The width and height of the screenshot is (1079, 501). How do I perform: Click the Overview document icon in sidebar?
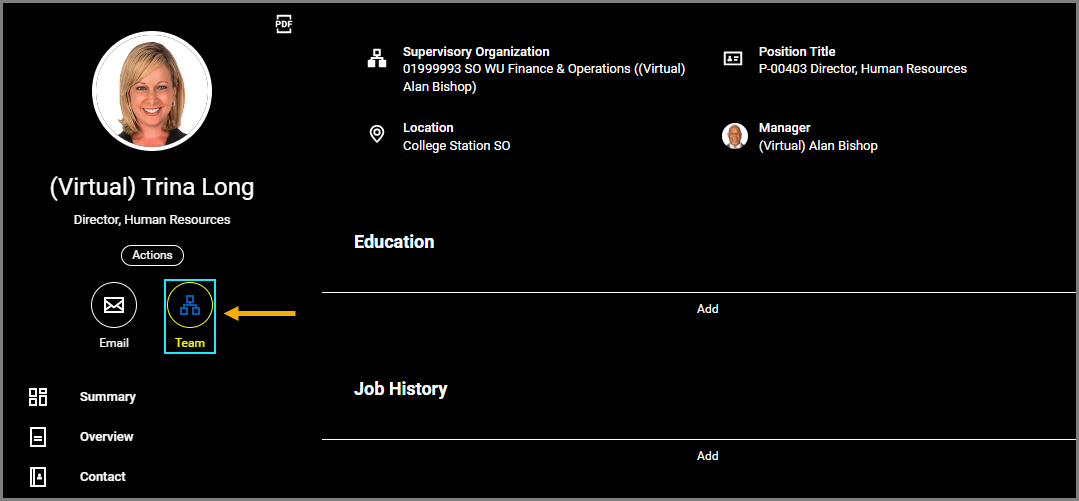coord(38,437)
